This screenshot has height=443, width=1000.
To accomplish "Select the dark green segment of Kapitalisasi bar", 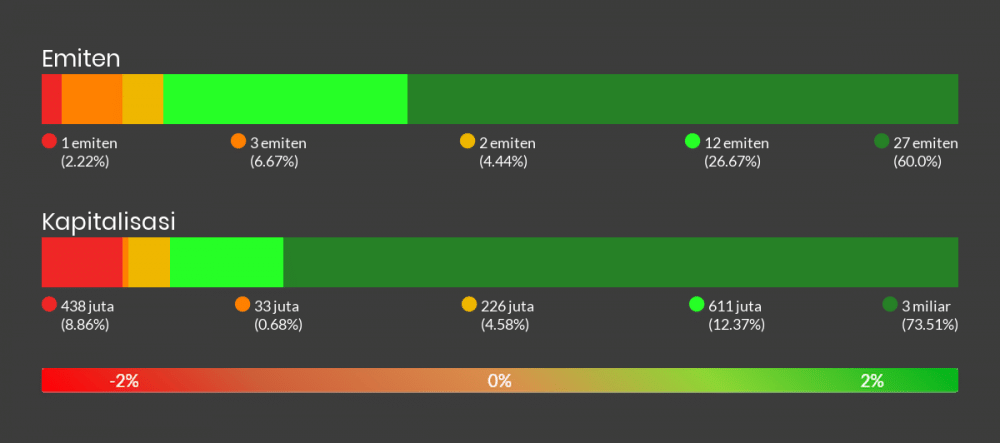I will [x=620, y=262].
